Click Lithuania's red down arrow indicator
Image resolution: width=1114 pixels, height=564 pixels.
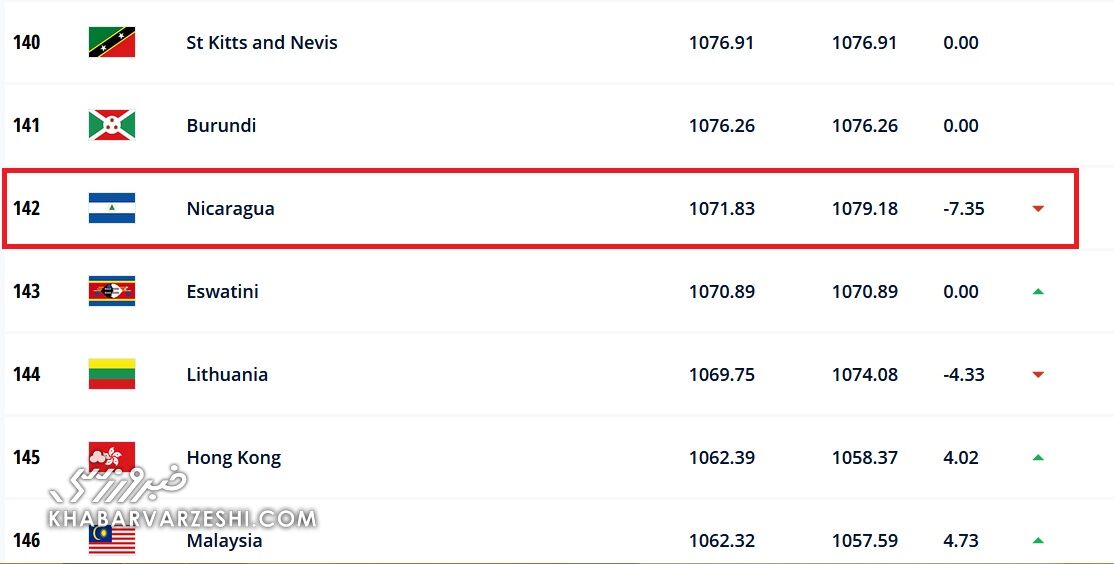click(1038, 375)
